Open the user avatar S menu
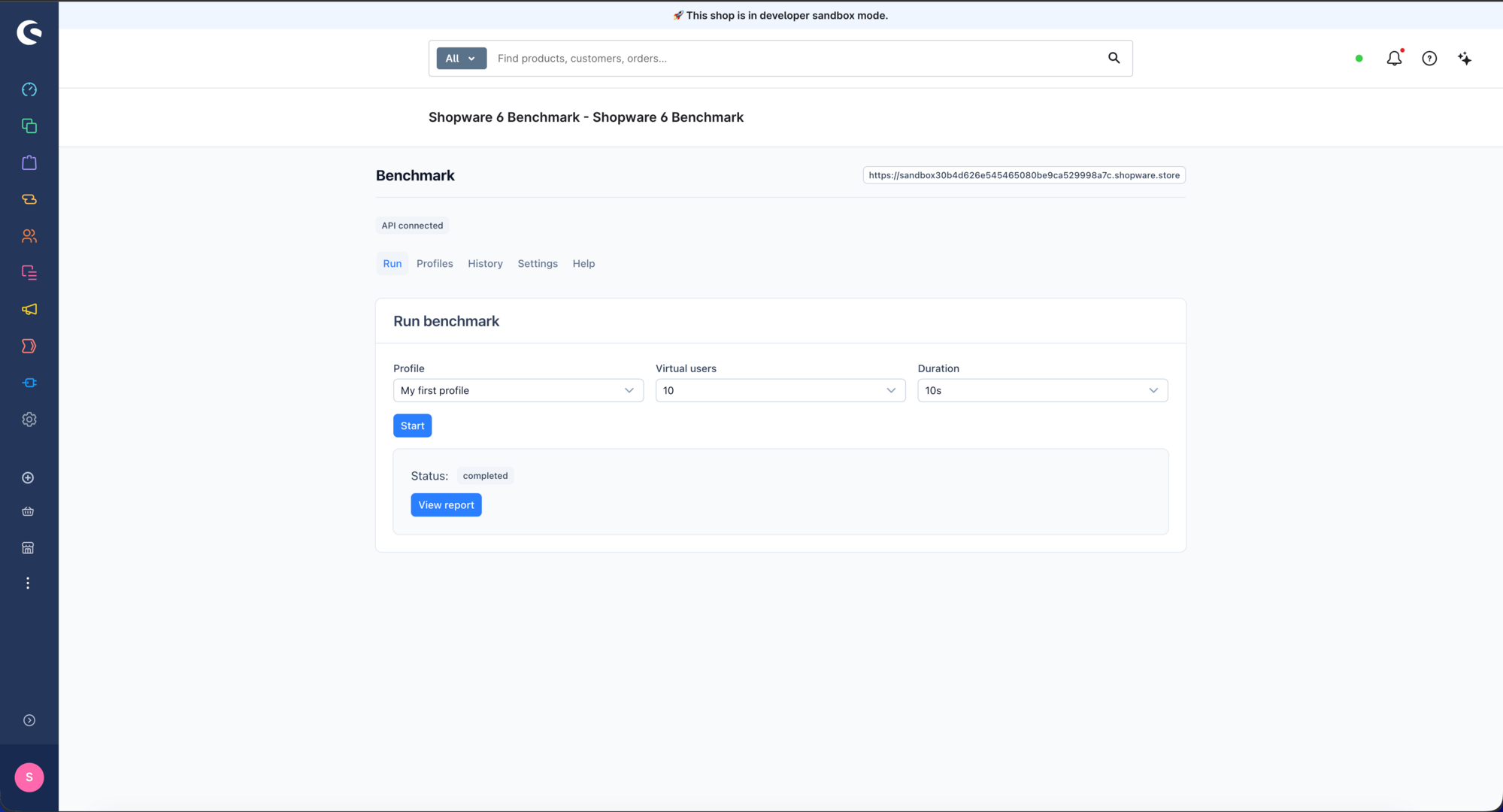 29,777
